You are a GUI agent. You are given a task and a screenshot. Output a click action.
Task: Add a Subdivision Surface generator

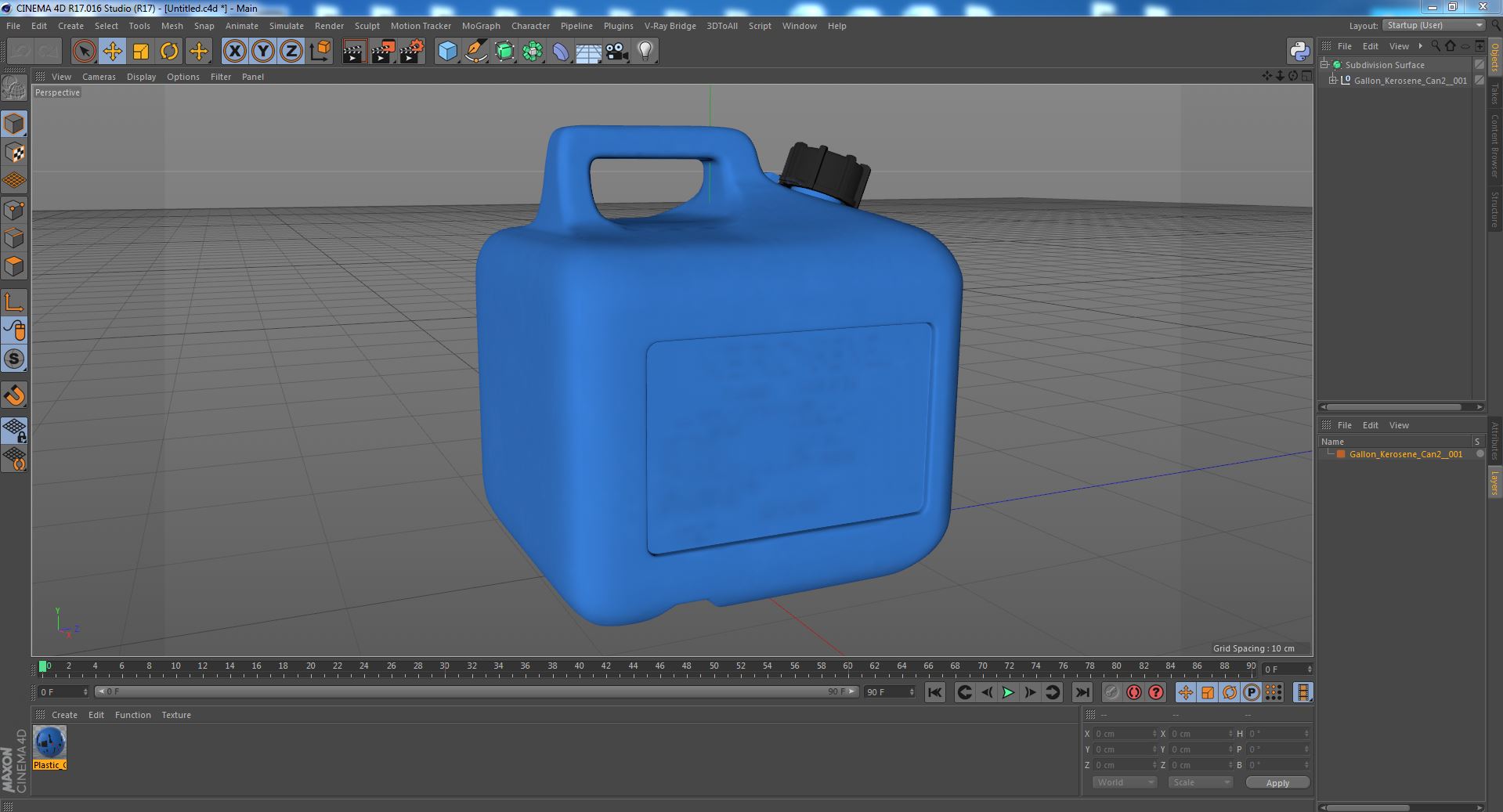click(x=504, y=52)
